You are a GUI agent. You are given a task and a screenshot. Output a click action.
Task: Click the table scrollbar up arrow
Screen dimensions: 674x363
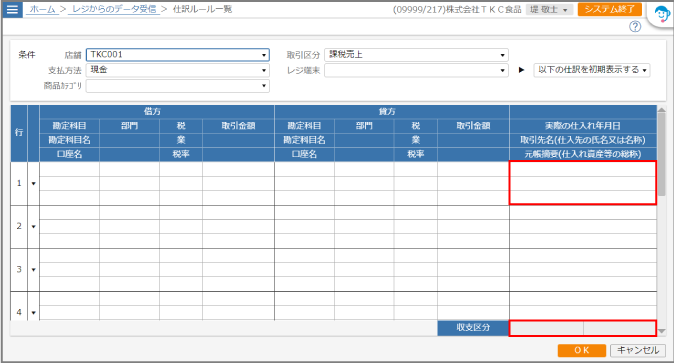662,110
